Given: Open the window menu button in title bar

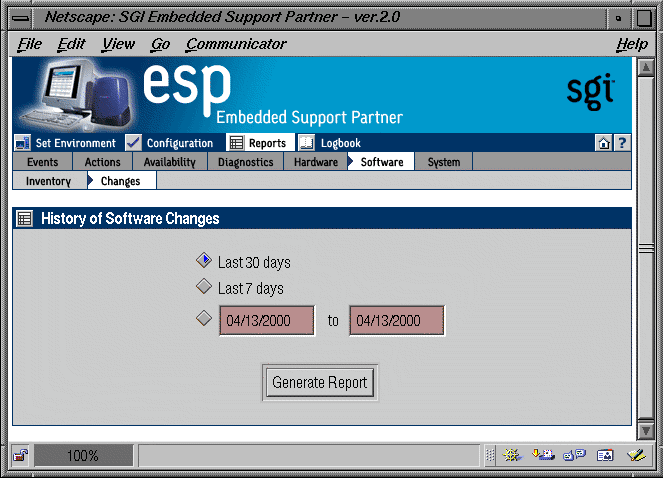Looking at the screenshot, I should [21, 18].
